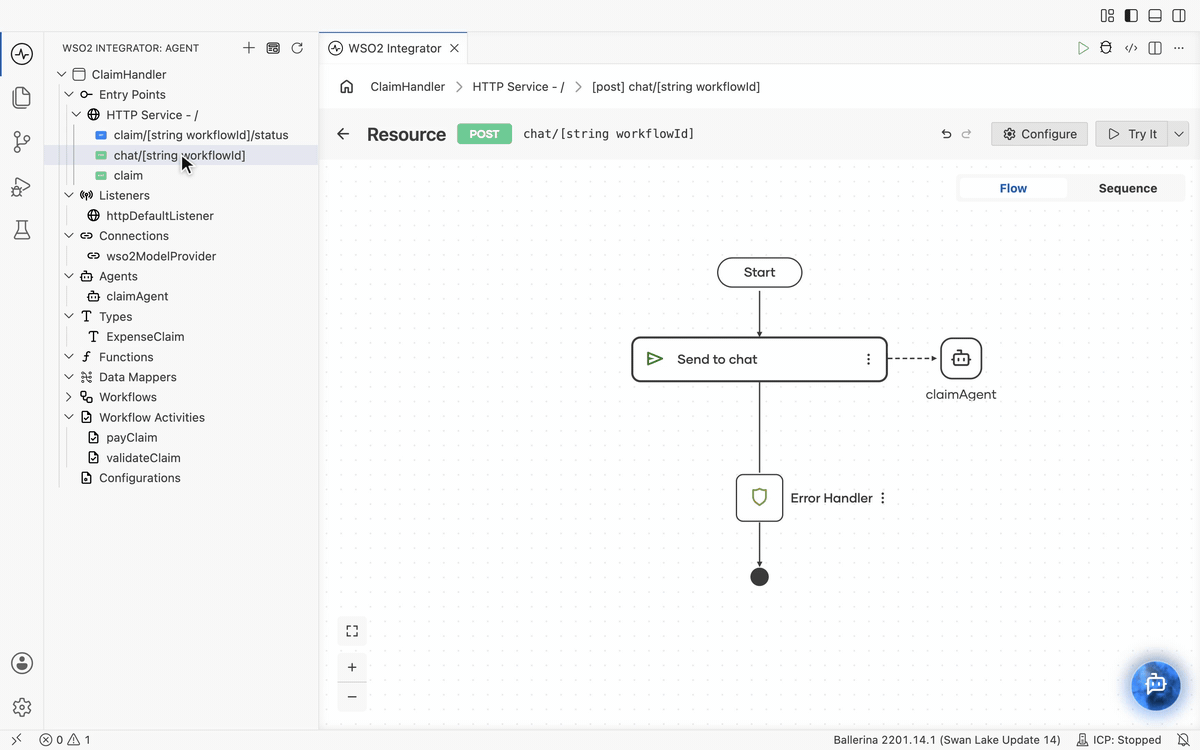
Task: Click the Debug bug icon in editor toolbar
Action: pos(1106,48)
